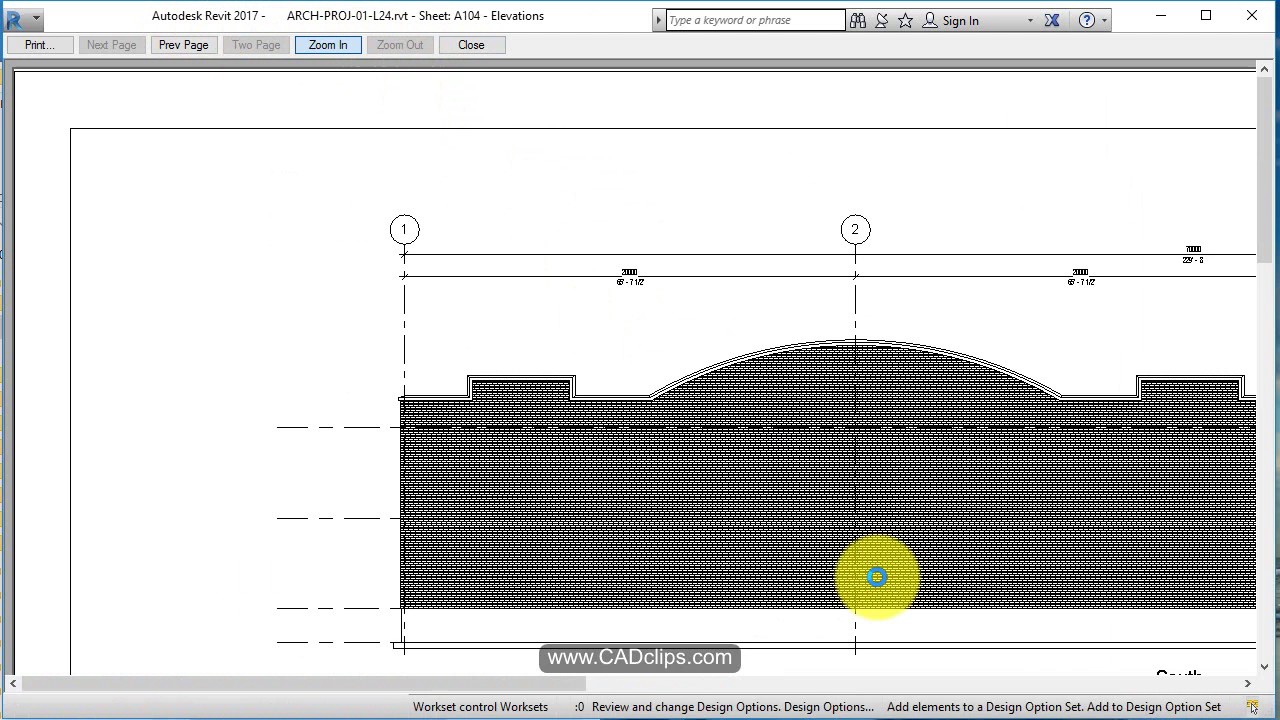Screen dimensions: 1280x720
Task: Select the search binoculars icon
Action: [857, 20]
